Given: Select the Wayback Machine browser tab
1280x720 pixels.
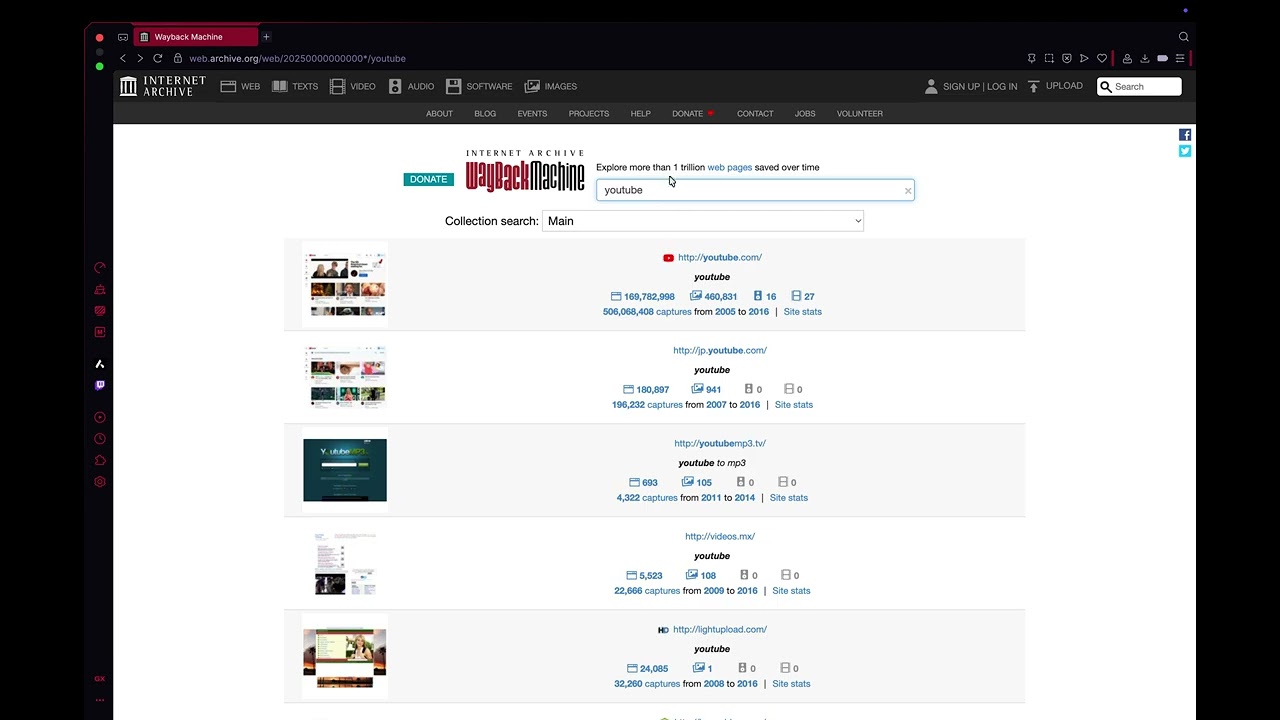Looking at the screenshot, I should click(196, 37).
